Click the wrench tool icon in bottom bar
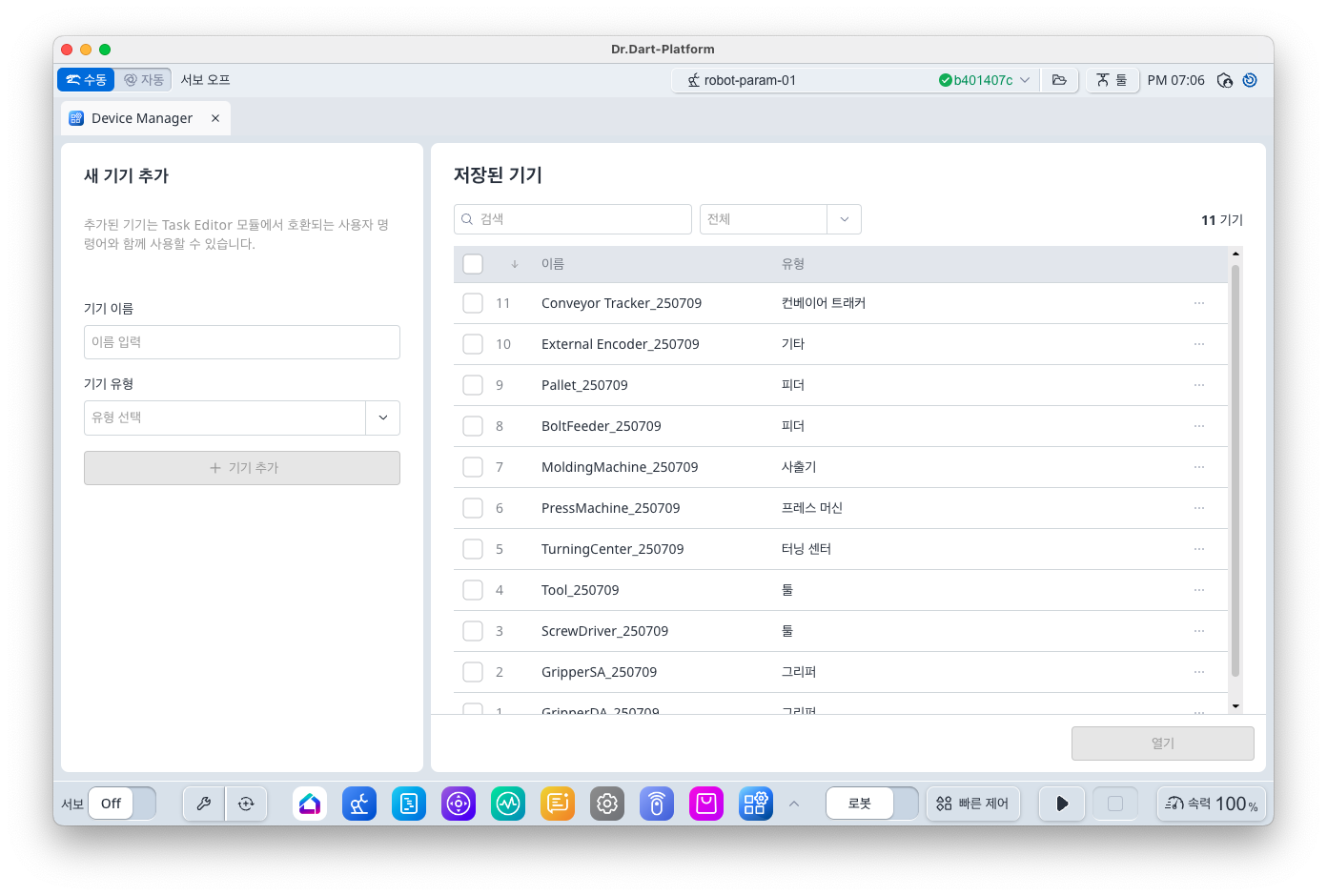The width and height of the screenshot is (1327, 896). pos(204,804)
